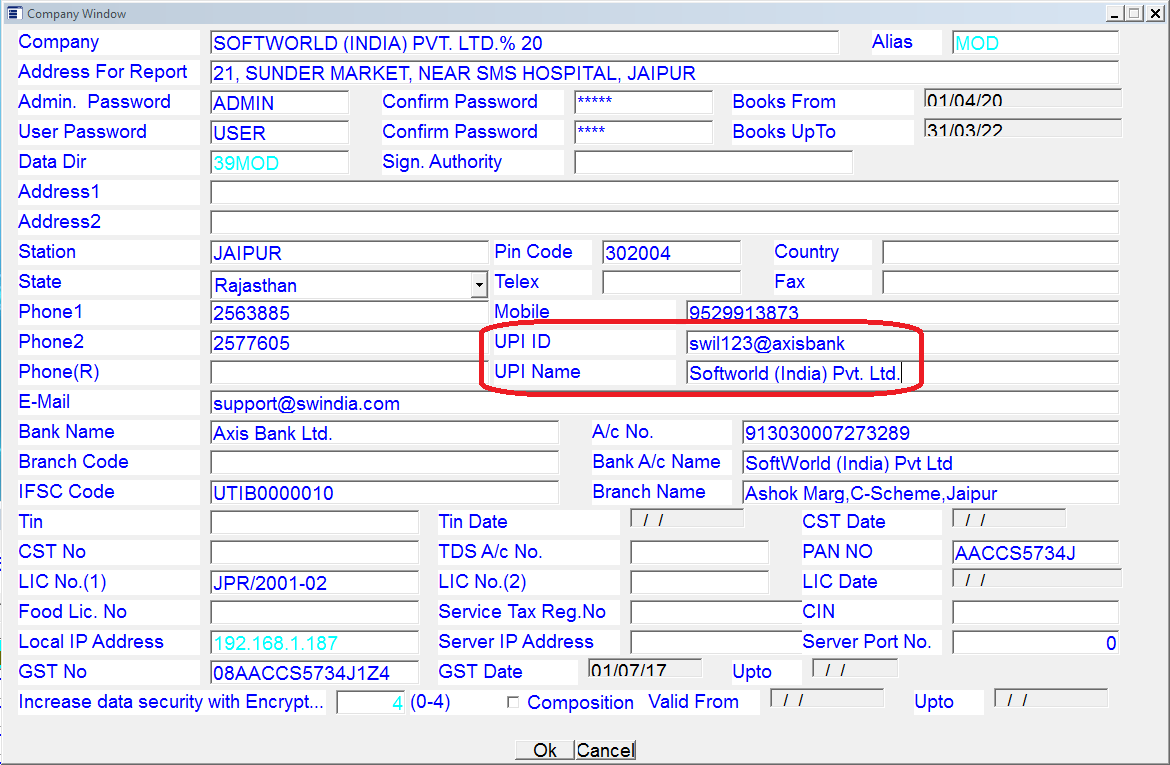Select the Books UpTo date field
This screenshot has height=765, width=1170.
(x=1022, y=128)
